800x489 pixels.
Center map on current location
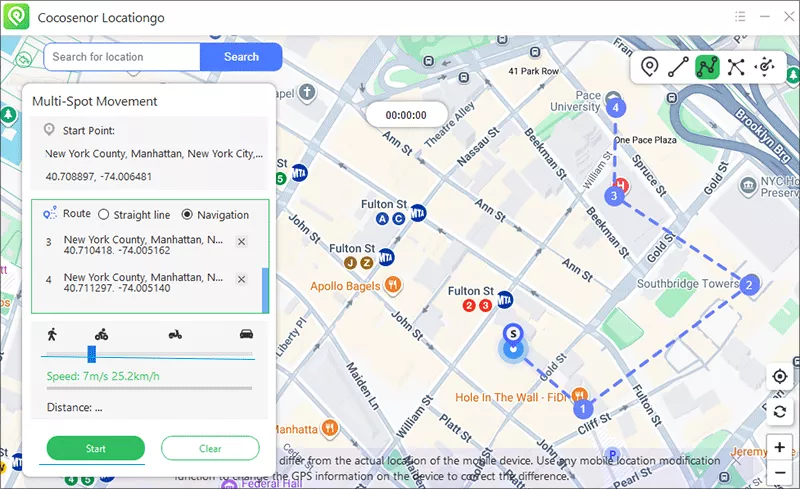(x=780, y=377)
